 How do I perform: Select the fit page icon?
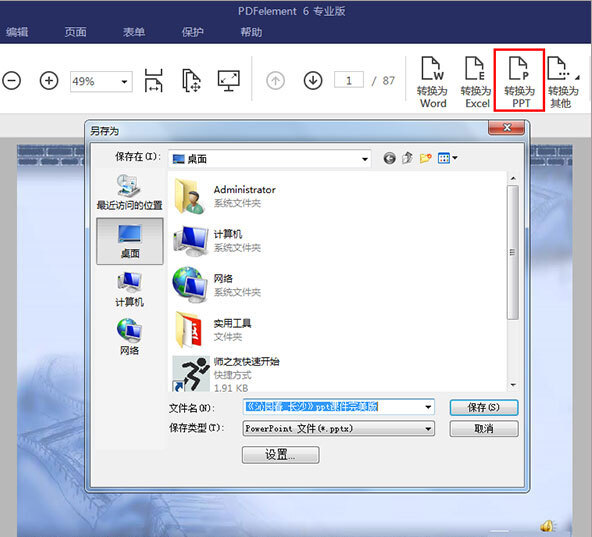pyautogui.click(x=191, y=80)
